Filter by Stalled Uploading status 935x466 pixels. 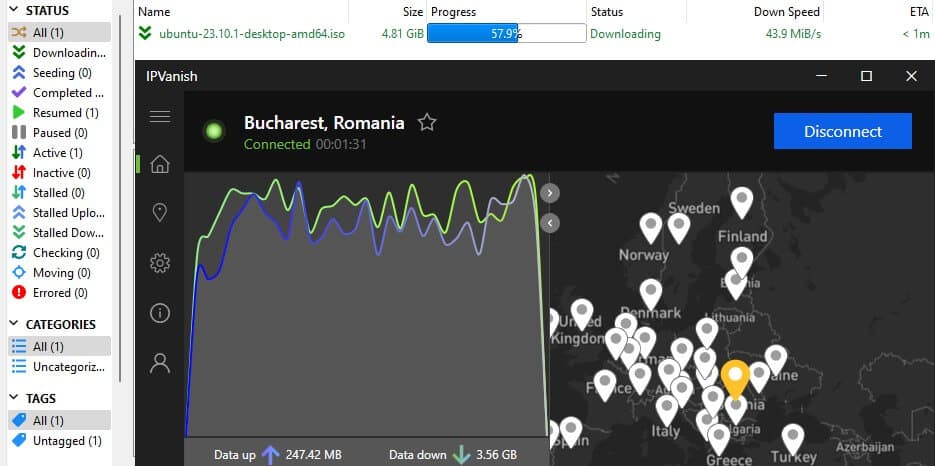(59, 212)
